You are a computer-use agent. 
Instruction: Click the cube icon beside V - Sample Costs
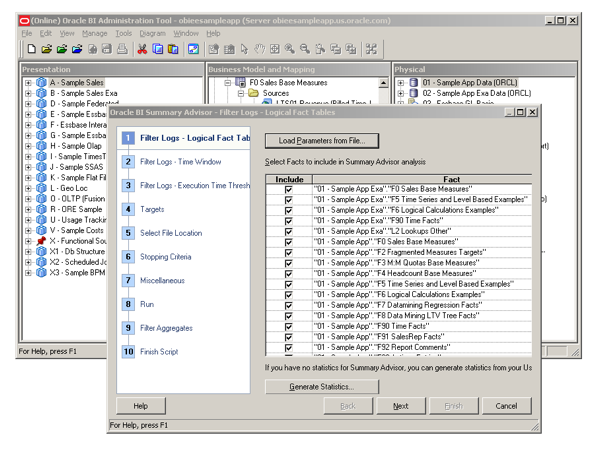pyautogui.click(x=41, y=230)
